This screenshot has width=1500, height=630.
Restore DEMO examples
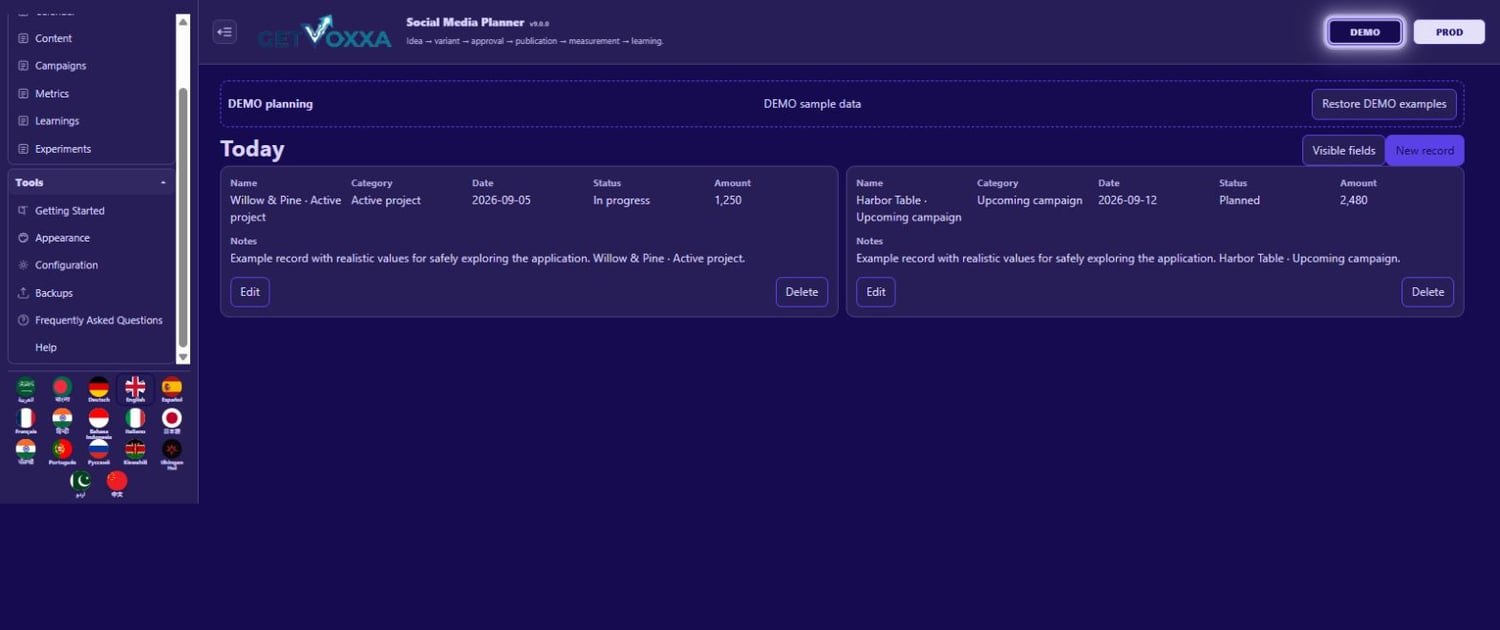tap(1384, 104)
